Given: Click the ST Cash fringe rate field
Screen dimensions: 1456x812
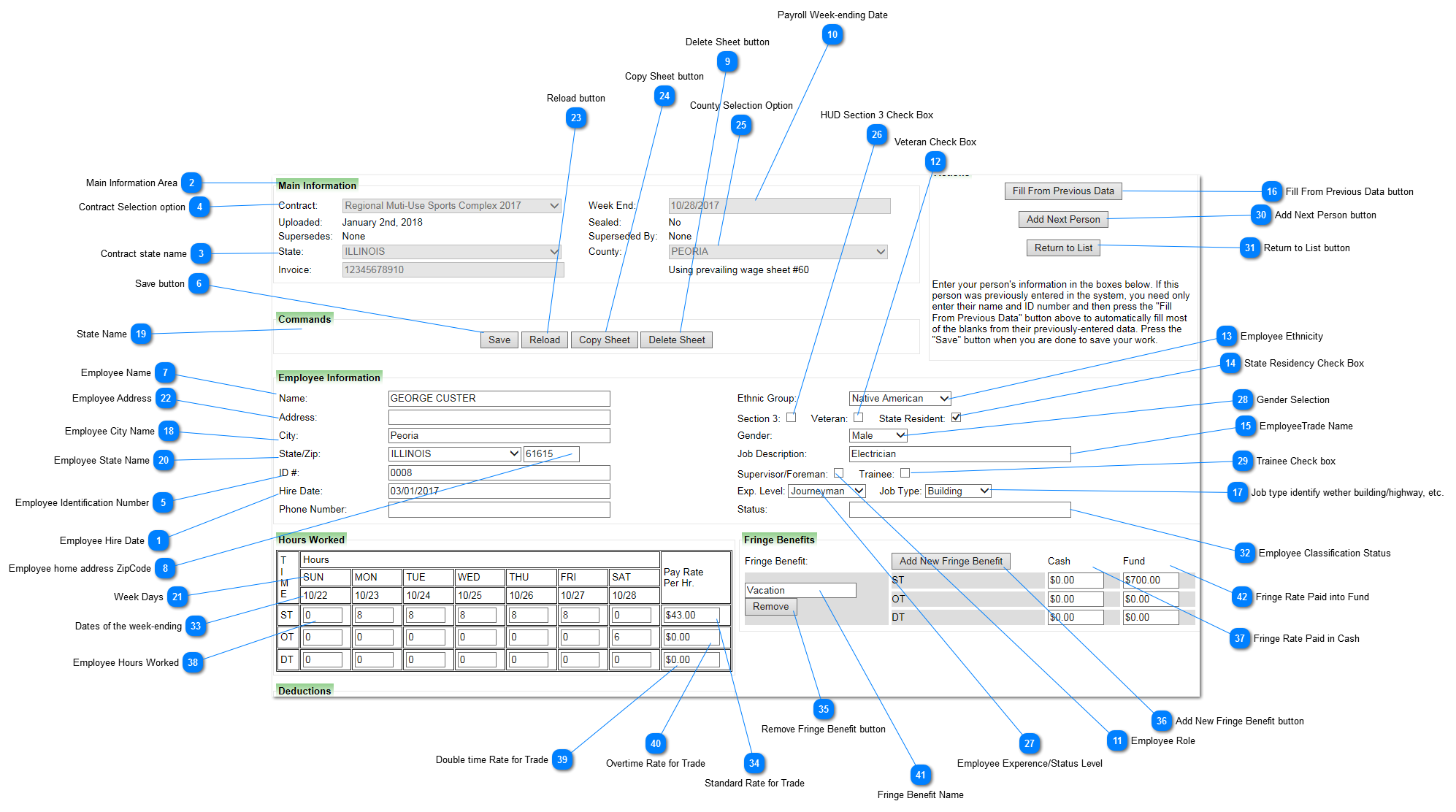Looking at the screenshot, I should click(1076, 580).
